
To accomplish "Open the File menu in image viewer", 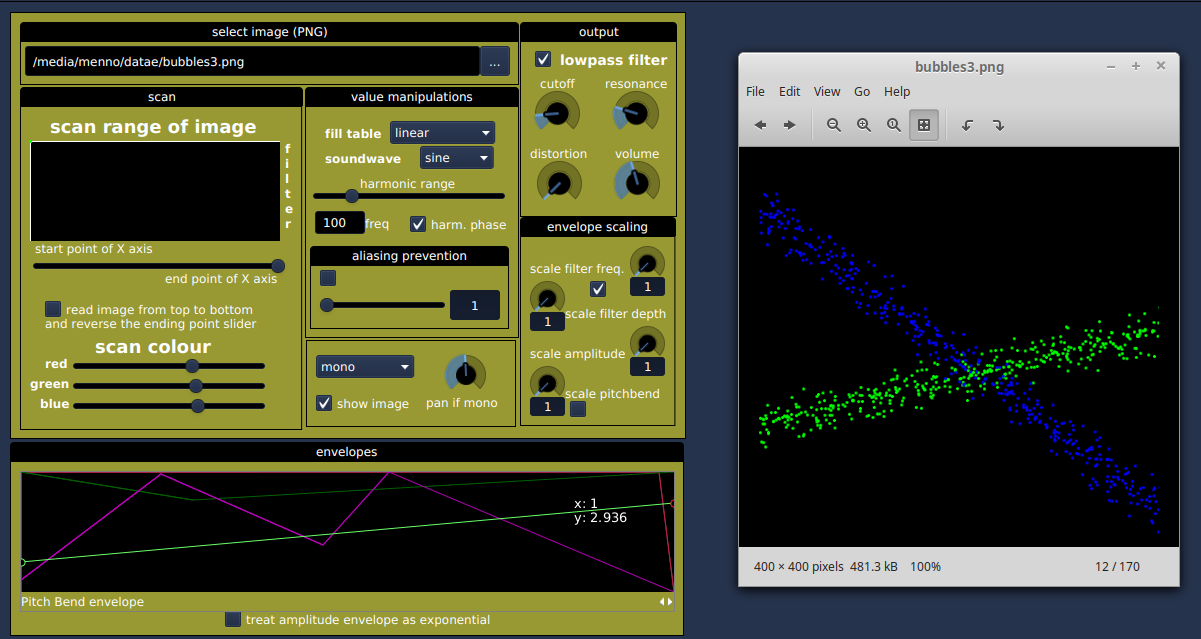I will coord(755,91).
